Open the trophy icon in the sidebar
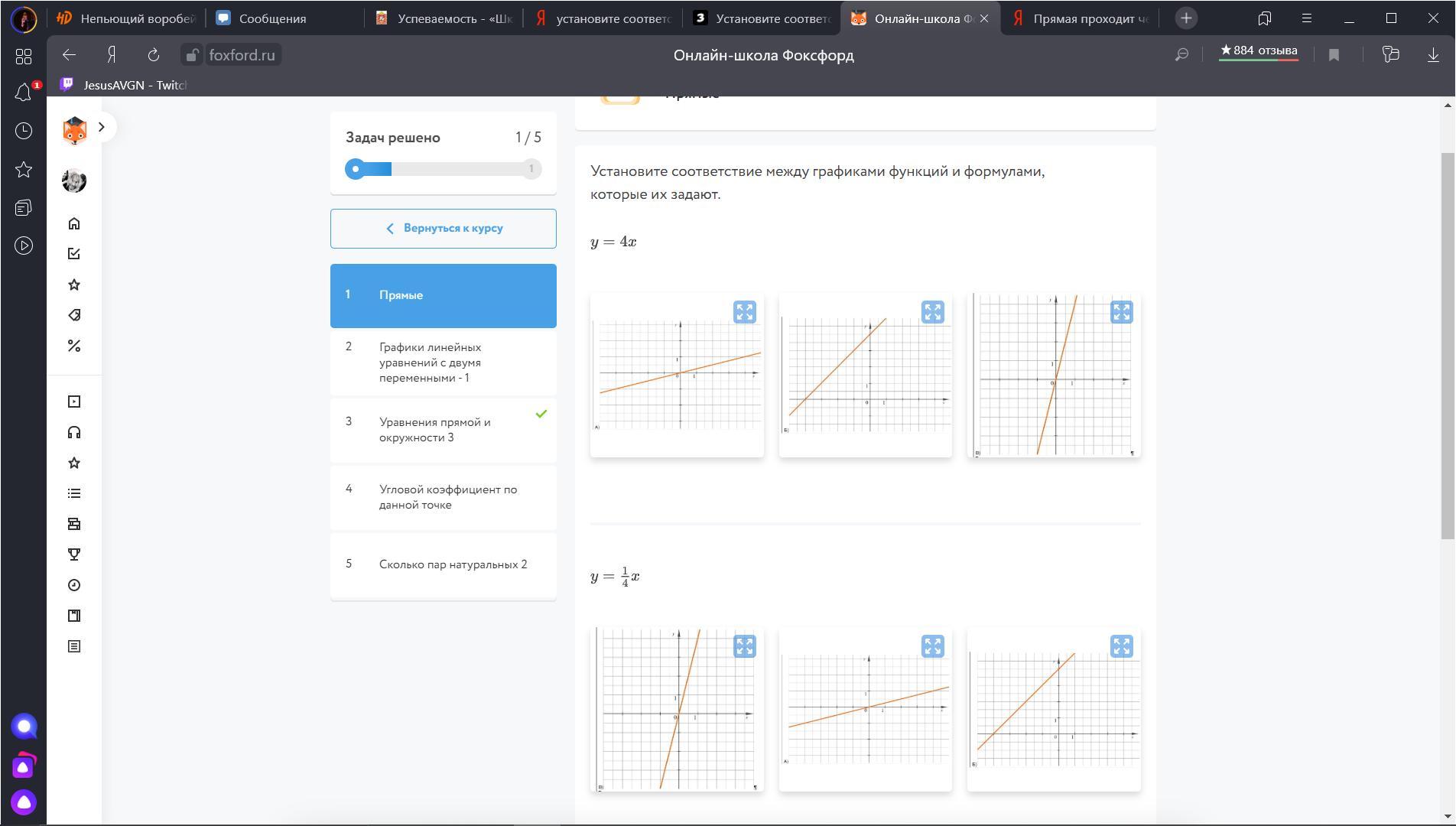The height and width of the screenshot is (826, 1456). pos(74,554)
